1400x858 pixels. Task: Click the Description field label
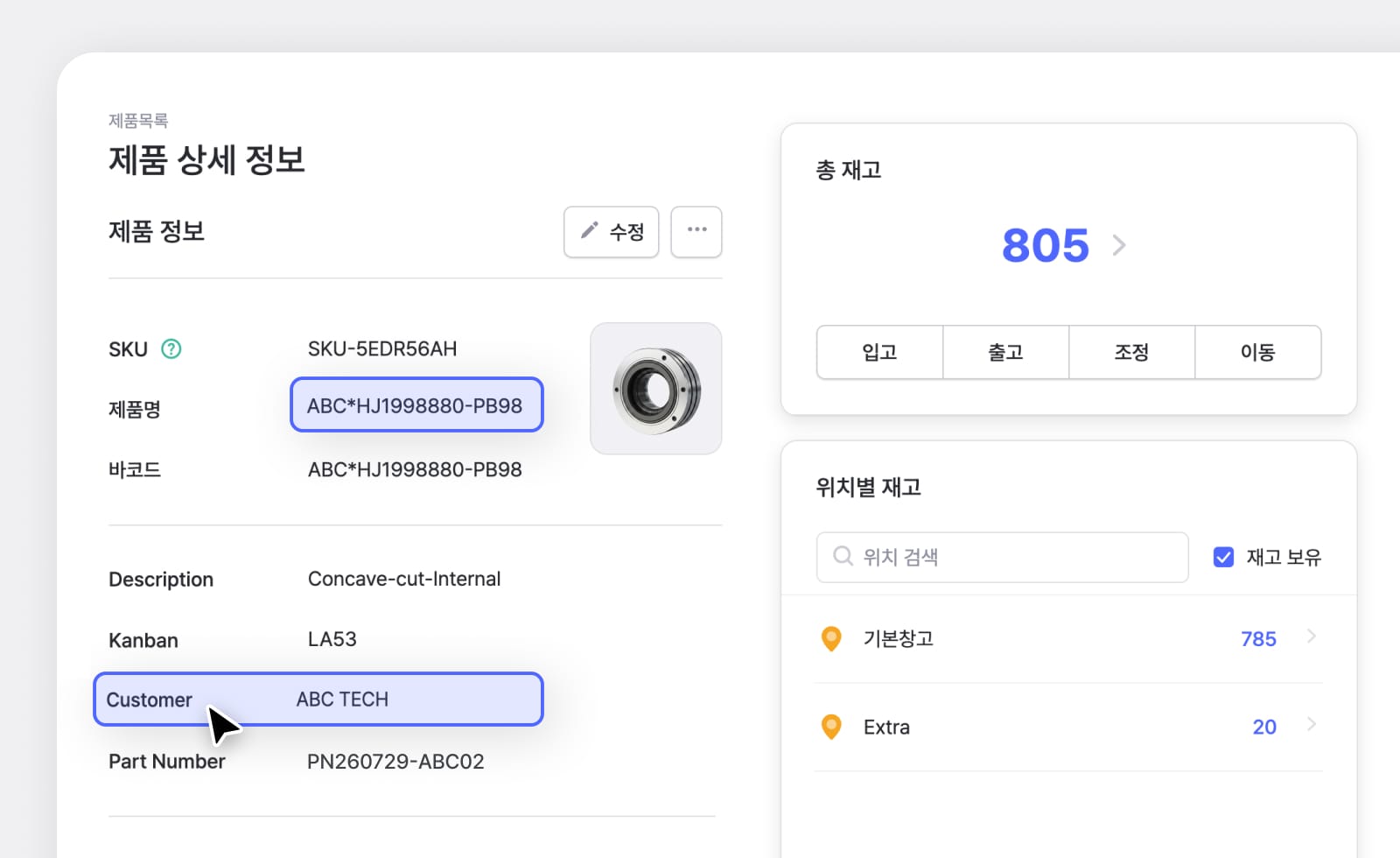coord(161,580)
